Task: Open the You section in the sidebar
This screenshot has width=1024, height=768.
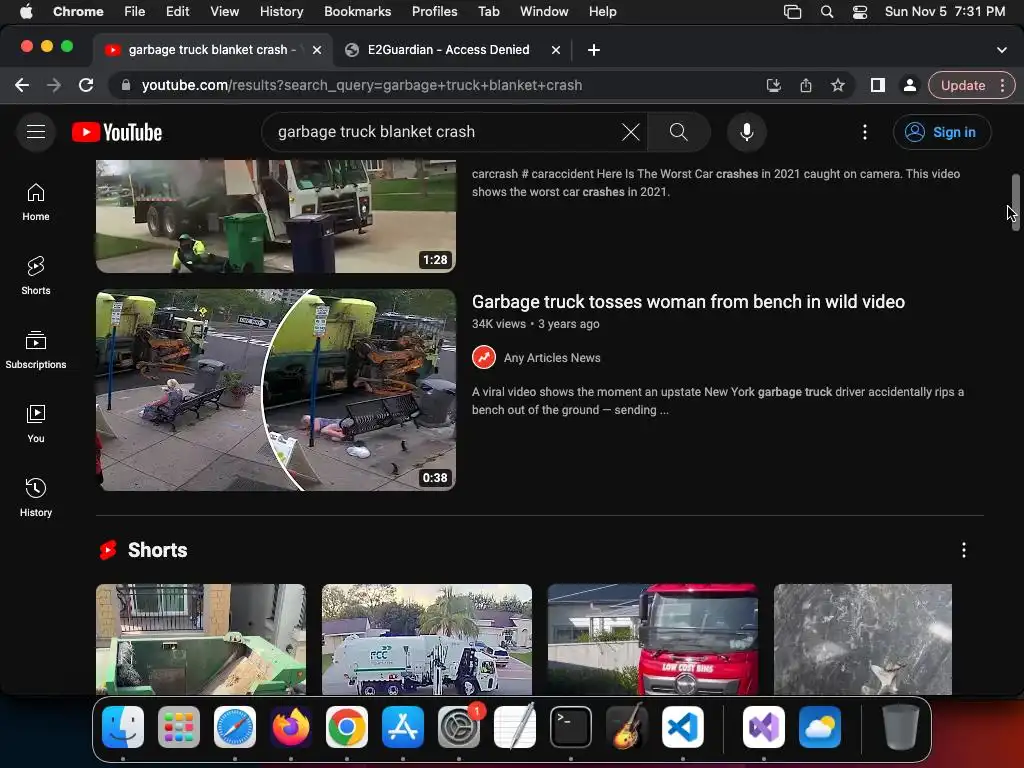Action: point(36,424)
